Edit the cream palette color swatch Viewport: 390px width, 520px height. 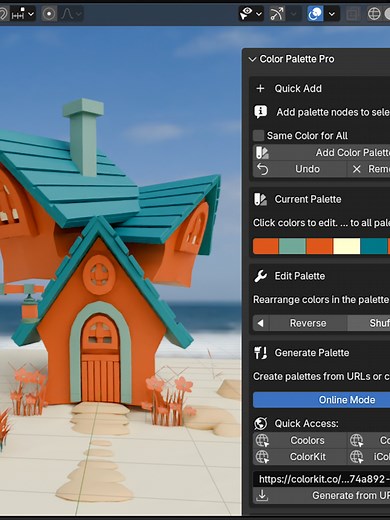pyautogui.click(x=347, y=246)
